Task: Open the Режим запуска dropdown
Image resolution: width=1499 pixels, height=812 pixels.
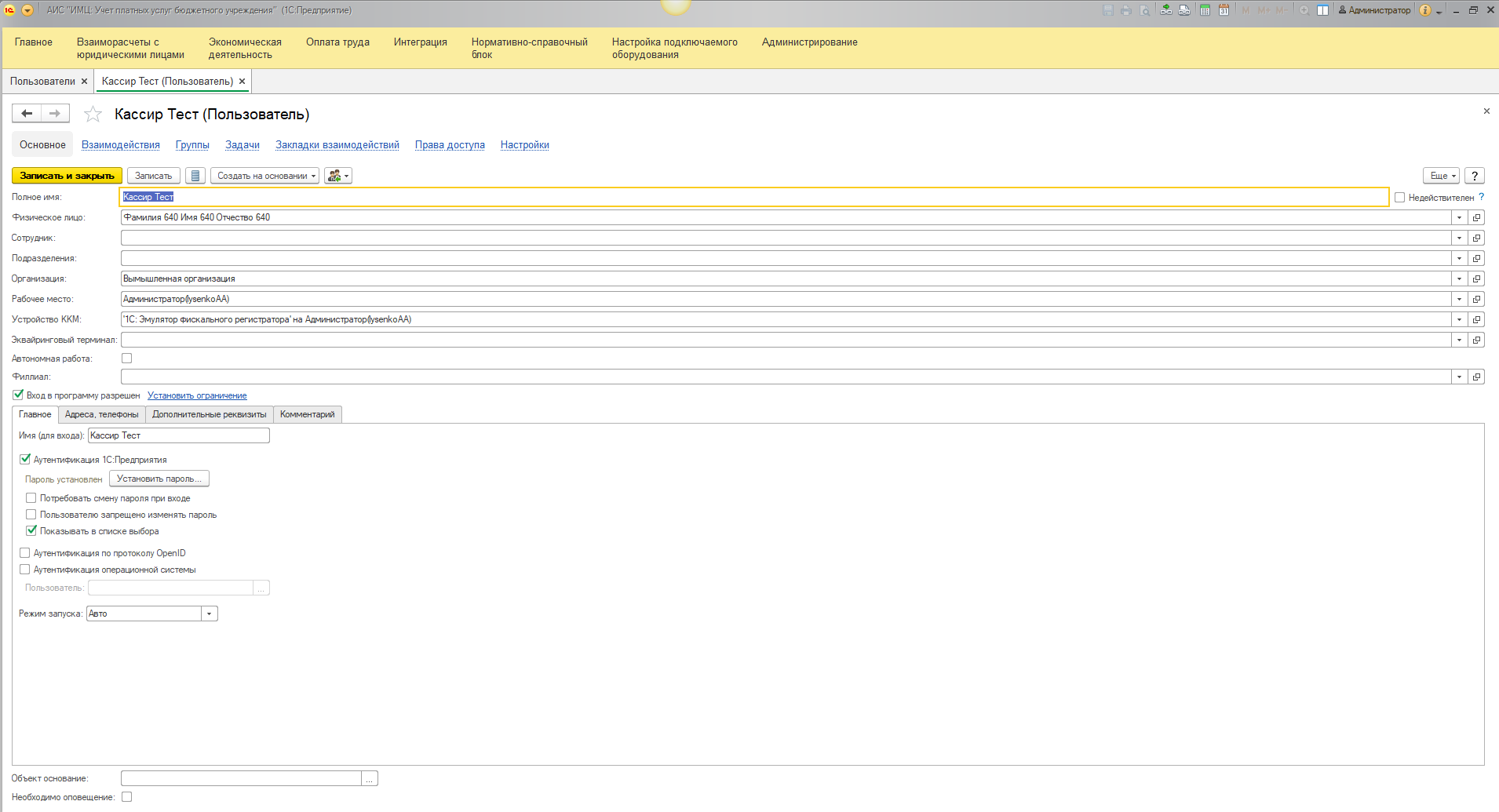Action: (210, 614)
